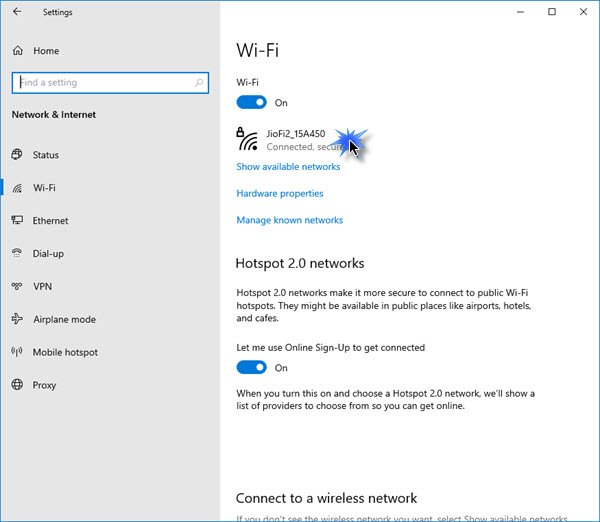Minimize the Settings window
The width and height of the screenshot is (600, 522).
point(520,12)
